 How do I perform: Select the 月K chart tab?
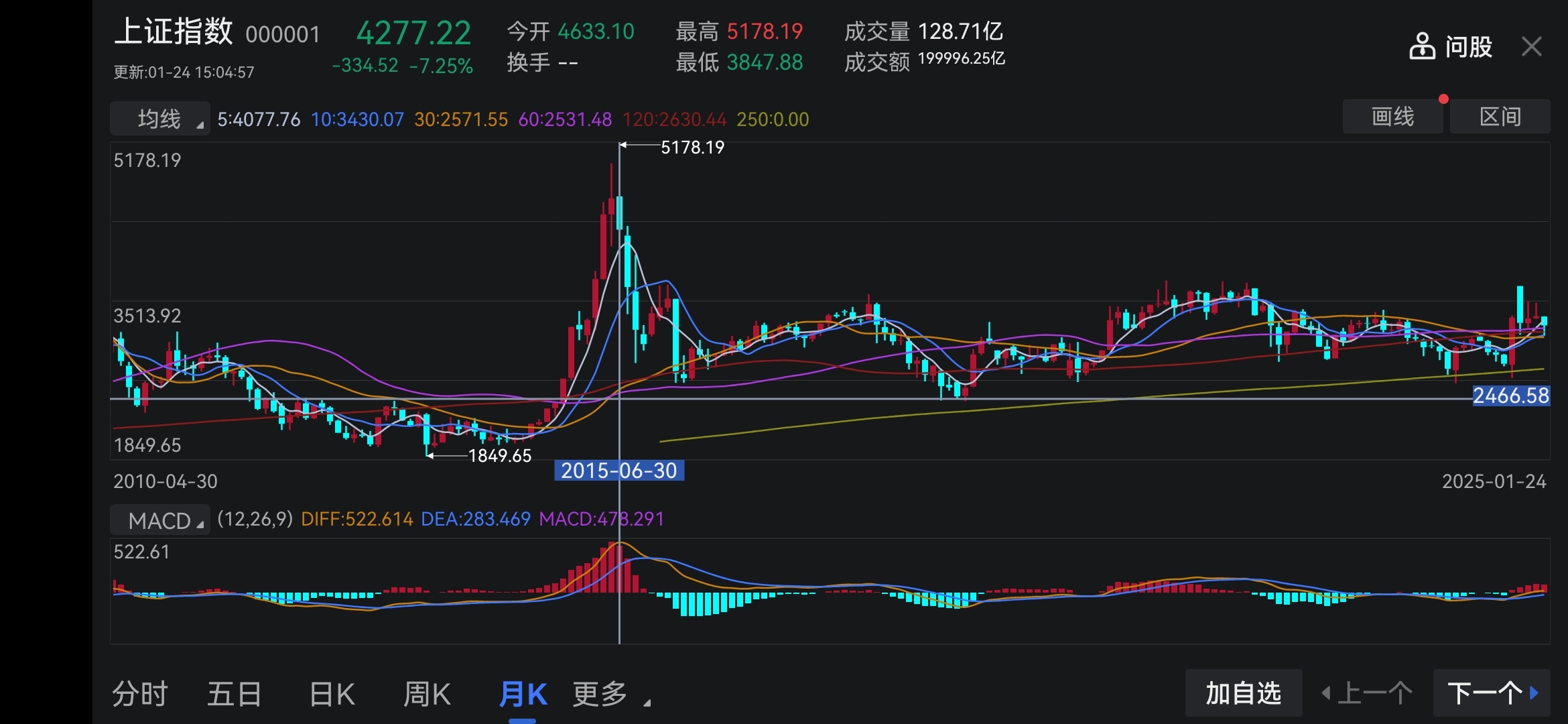[x=523, y=695]
